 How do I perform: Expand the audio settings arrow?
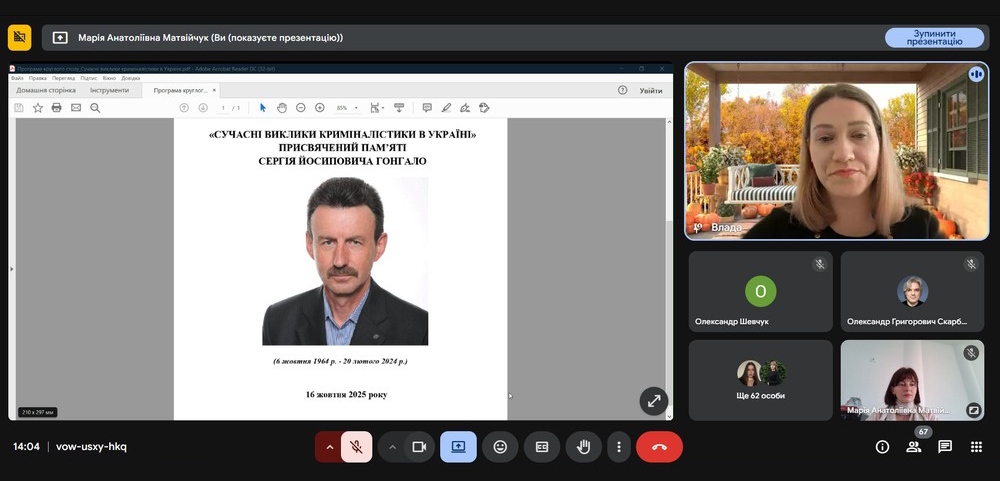328,447
